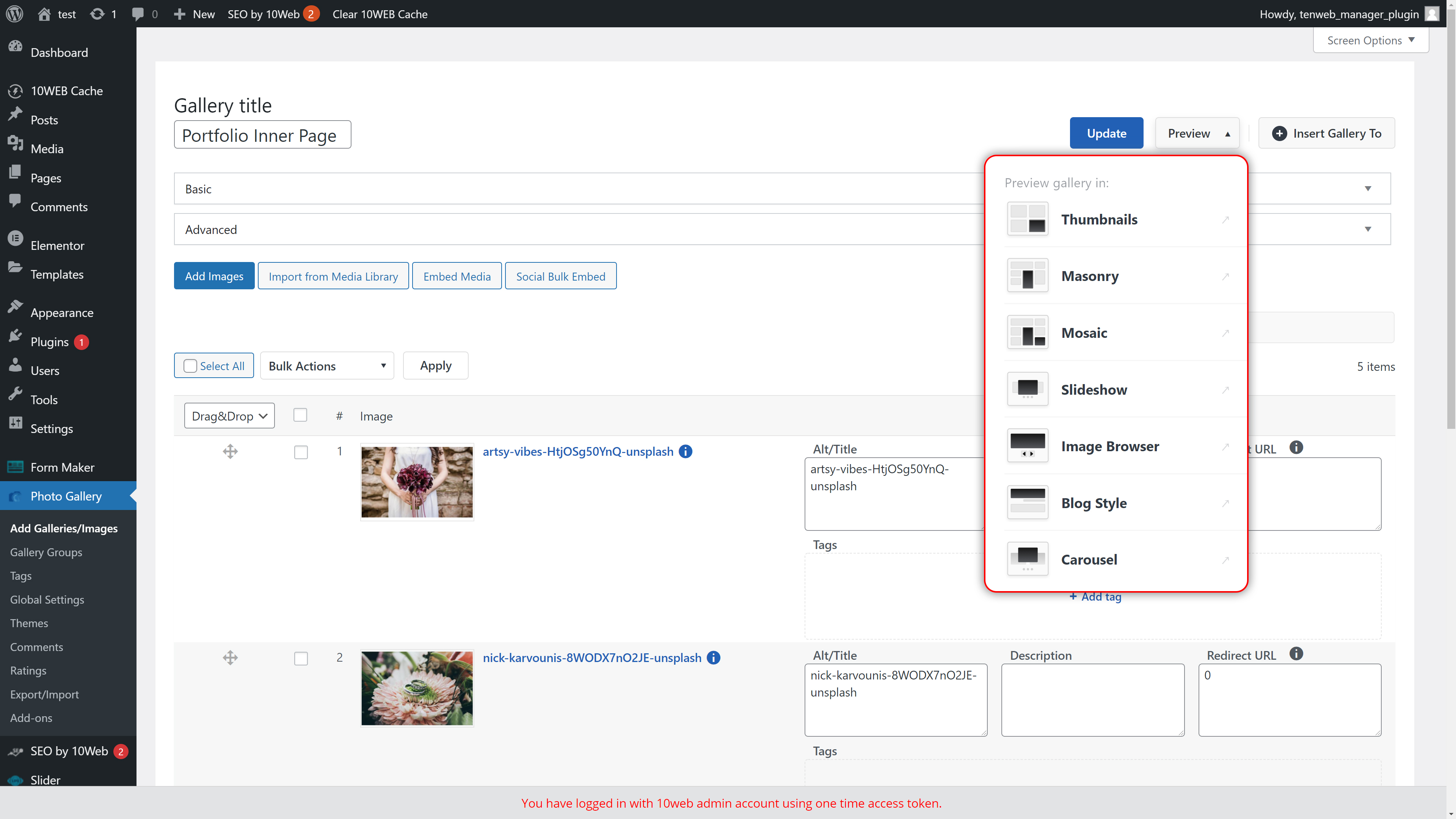This screenshot has height=819, width=1456.
Task: Open the Drag&Drop ordering dropdown
Action: 229,416
